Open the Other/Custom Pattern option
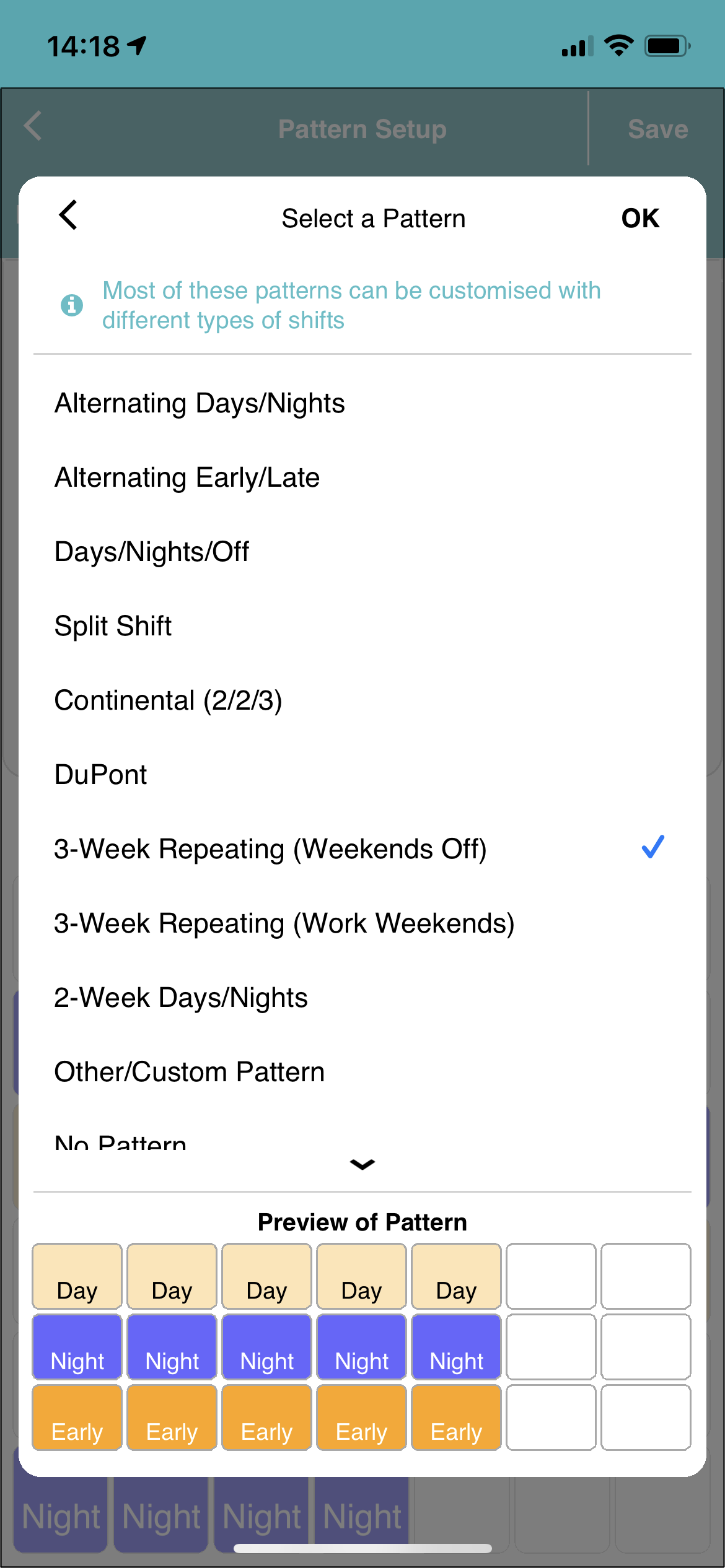 tap(189, 1071)
